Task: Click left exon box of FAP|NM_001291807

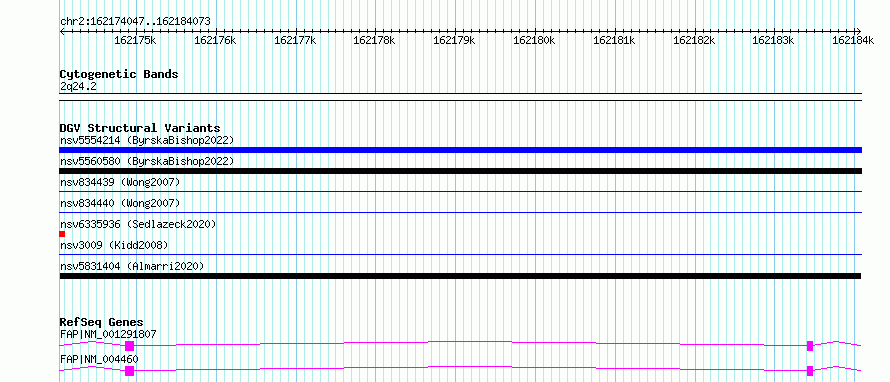Action: [129, 346]
